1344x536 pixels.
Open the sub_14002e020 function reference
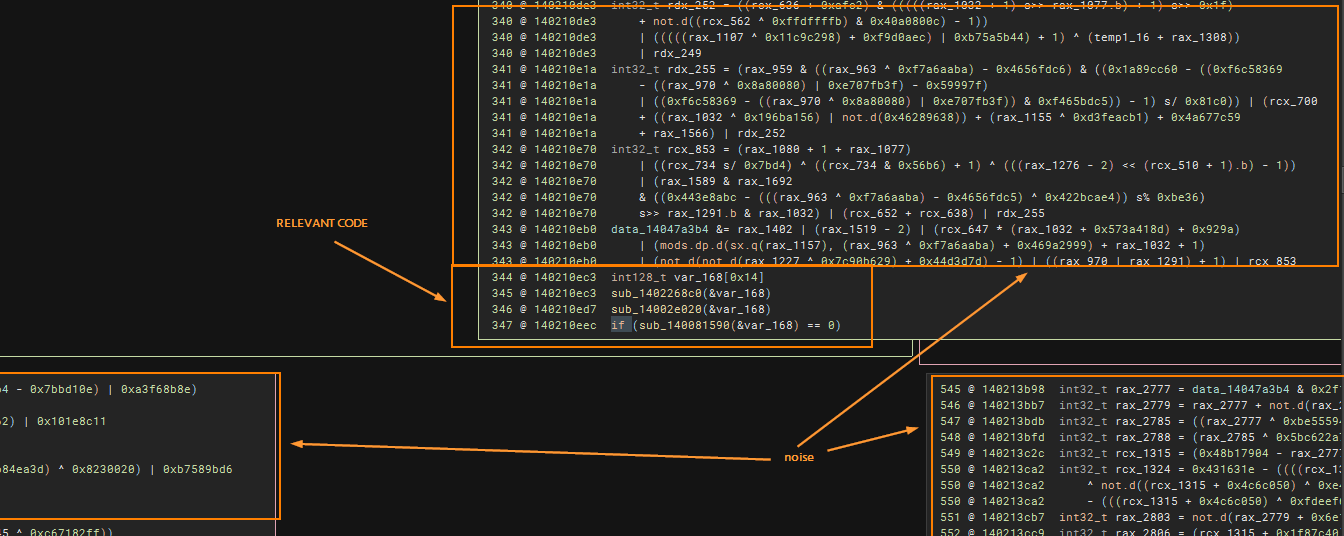pyautogui.click(x=657, y=309)
